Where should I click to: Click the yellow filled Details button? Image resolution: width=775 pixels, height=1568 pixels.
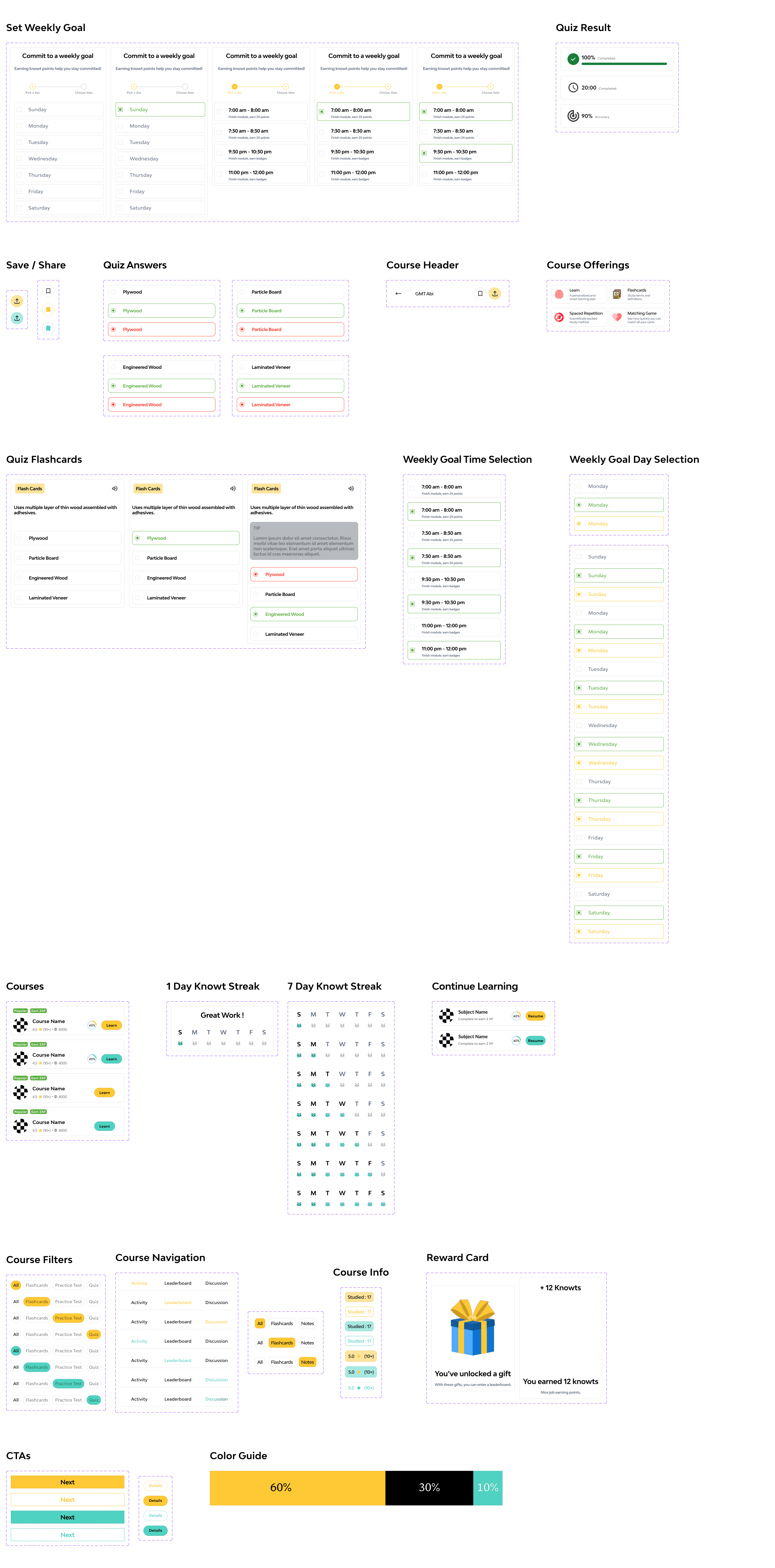pos(156,1500)
